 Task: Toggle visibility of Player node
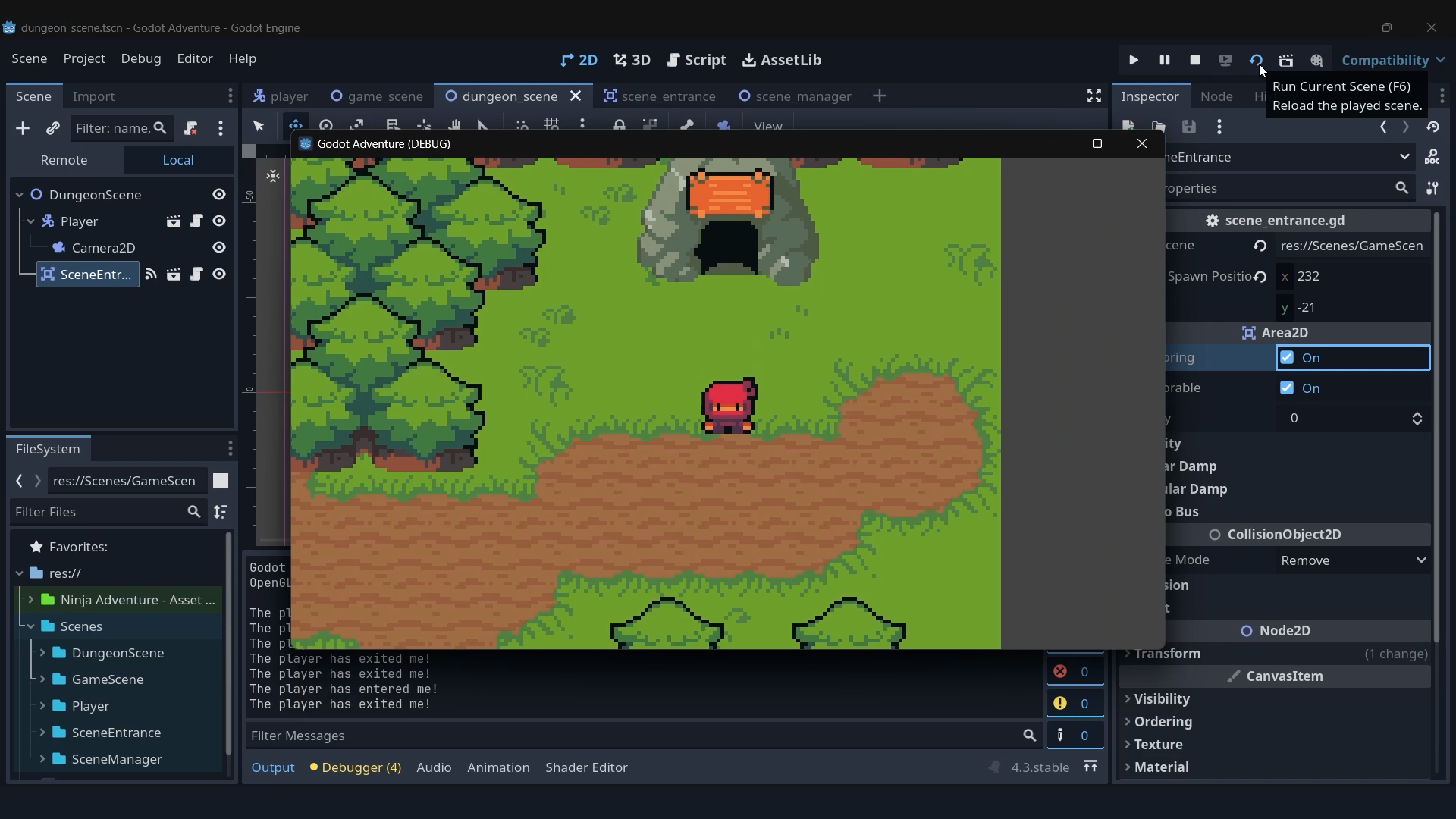click(219, 221)
